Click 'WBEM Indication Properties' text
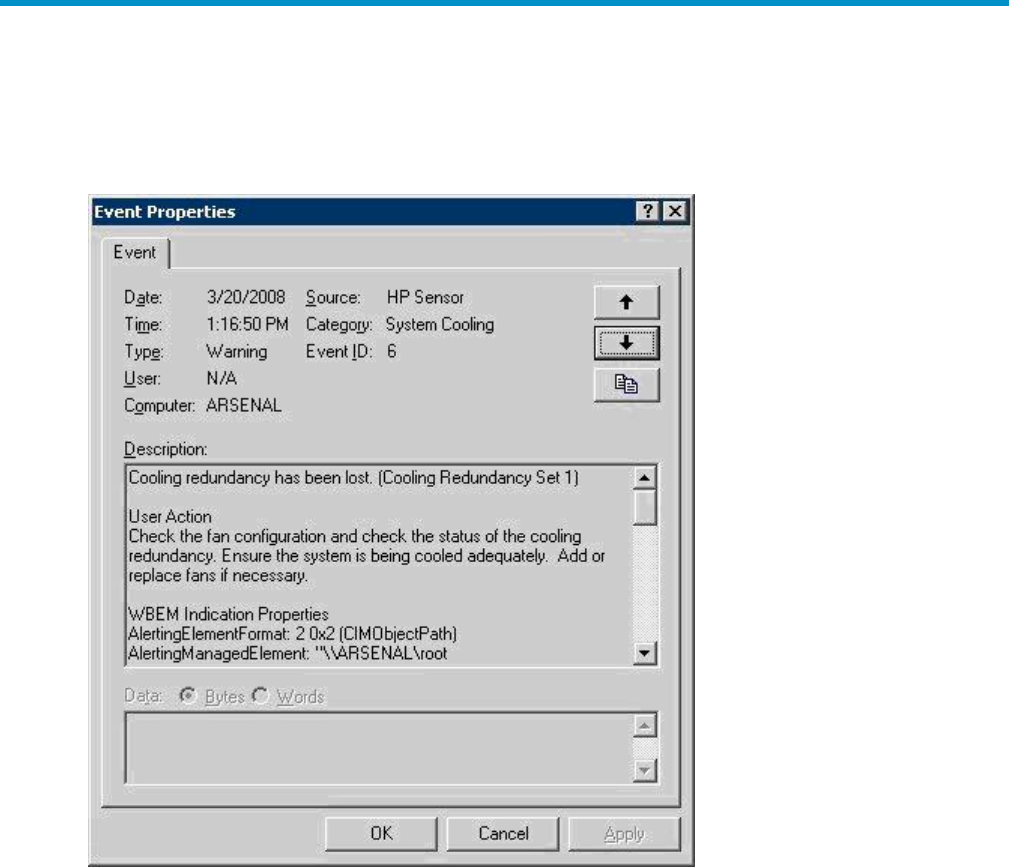 (x=228, y=614)
